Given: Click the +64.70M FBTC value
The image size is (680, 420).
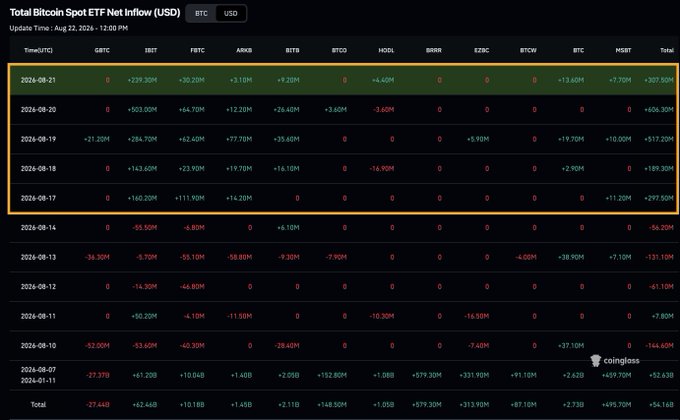Looking at the screenshot, I should click(191, 110).
